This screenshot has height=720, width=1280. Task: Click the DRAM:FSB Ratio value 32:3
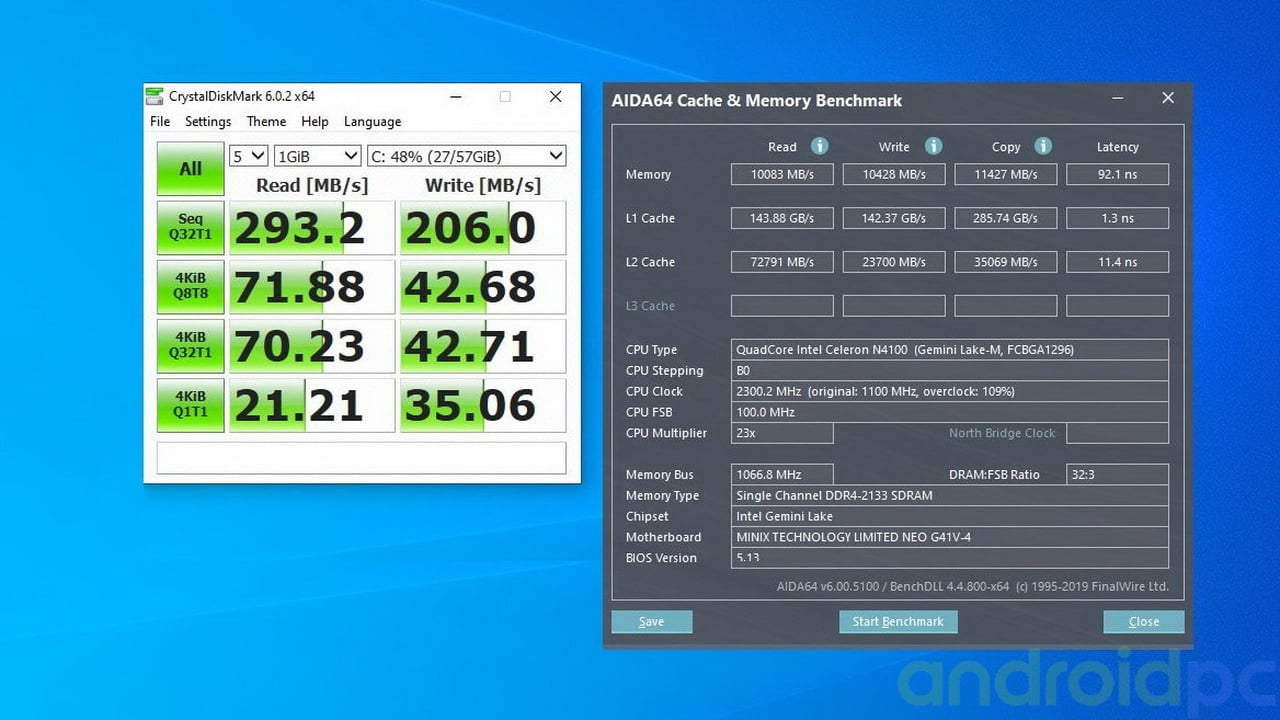tap(1117, 475)
